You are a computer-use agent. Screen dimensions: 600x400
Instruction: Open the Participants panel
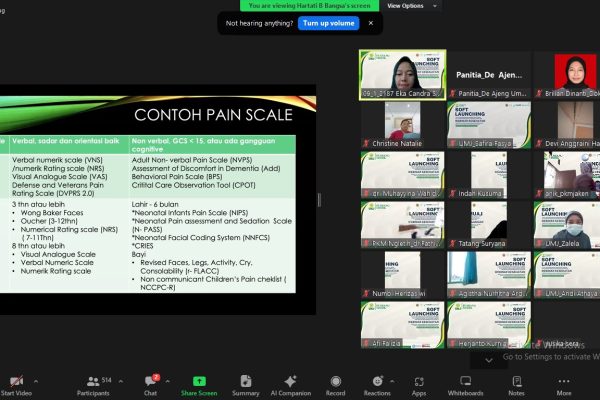pos(93,385)
